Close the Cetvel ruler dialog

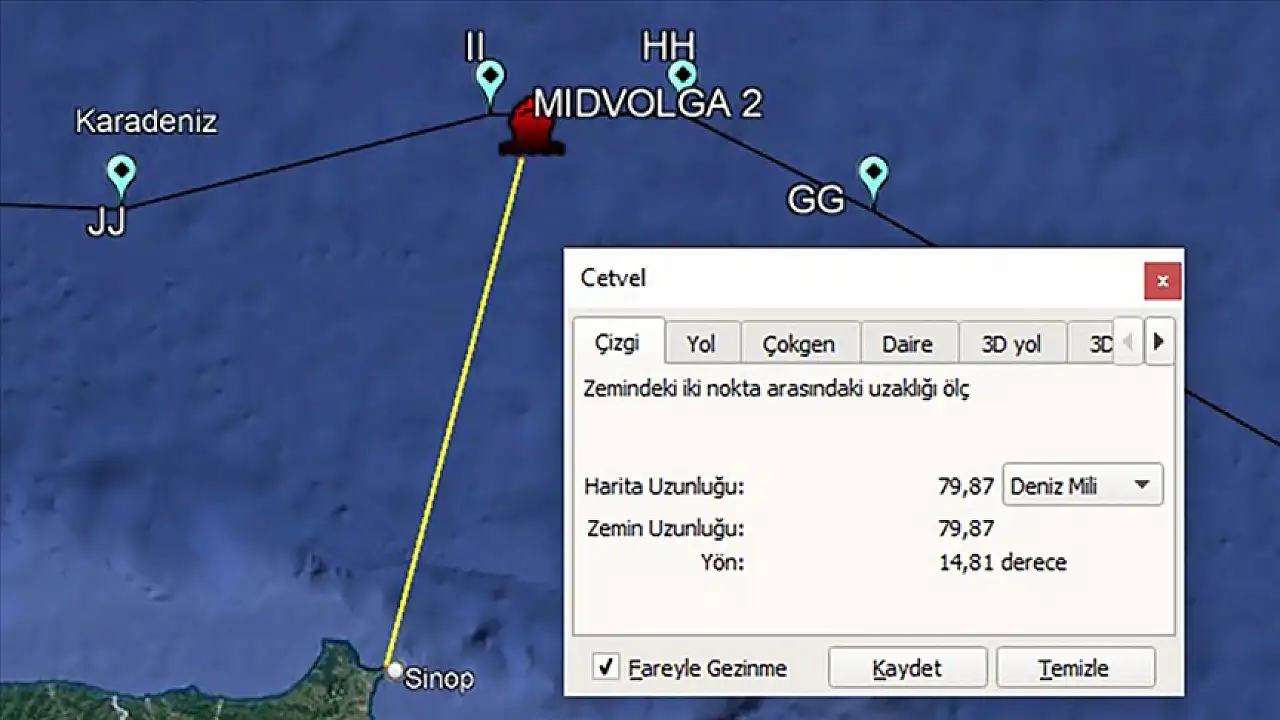coord(1162,281)
